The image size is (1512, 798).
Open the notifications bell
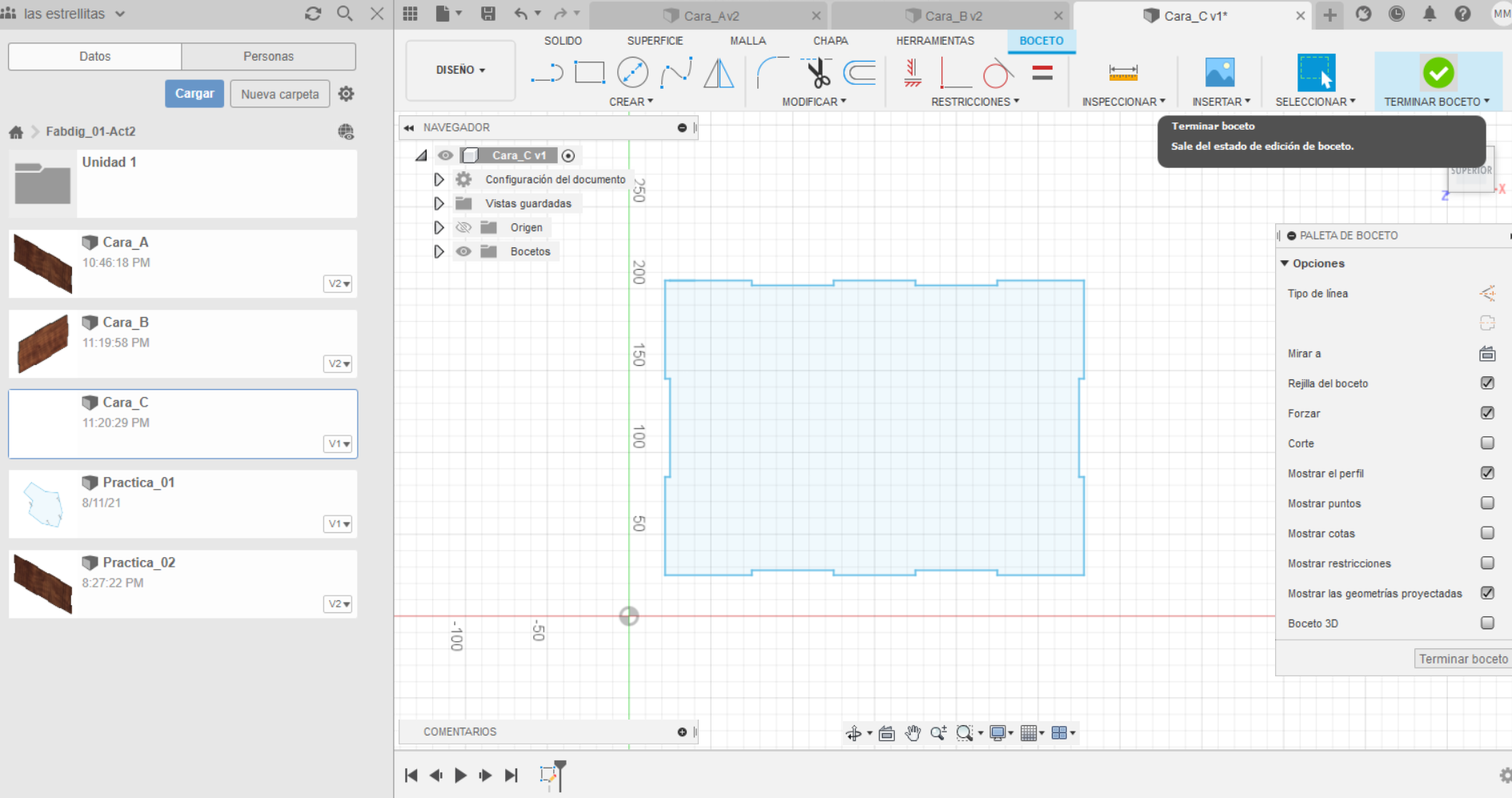[x=1430, y=14]
